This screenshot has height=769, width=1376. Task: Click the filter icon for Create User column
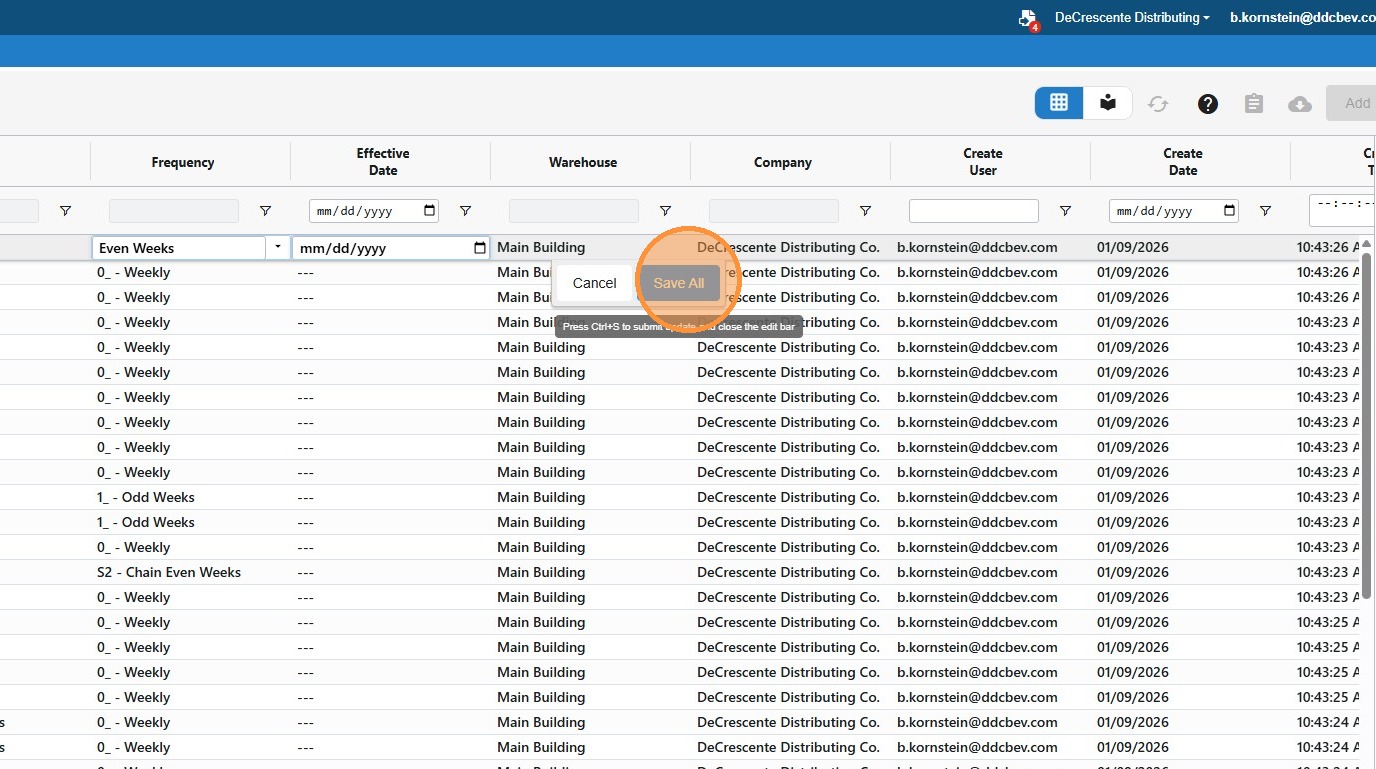coord(1065,211)
